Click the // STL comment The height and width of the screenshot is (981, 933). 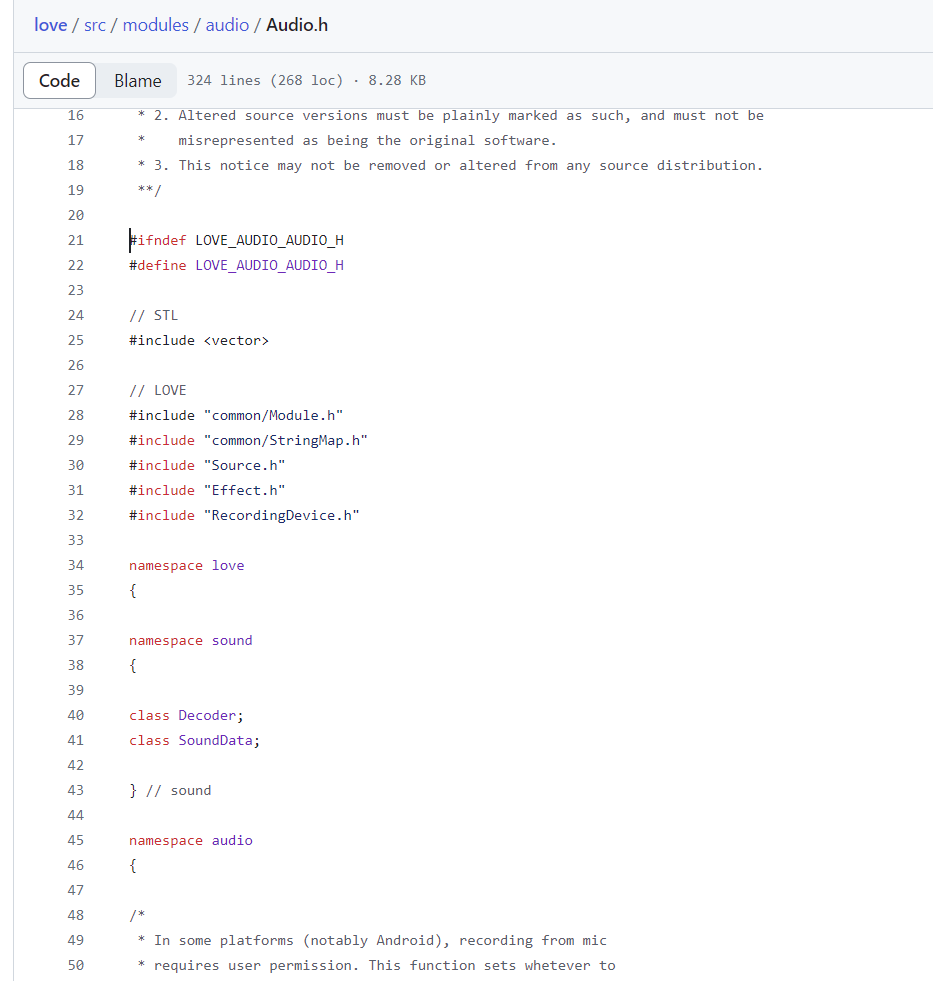coord(153,315)
